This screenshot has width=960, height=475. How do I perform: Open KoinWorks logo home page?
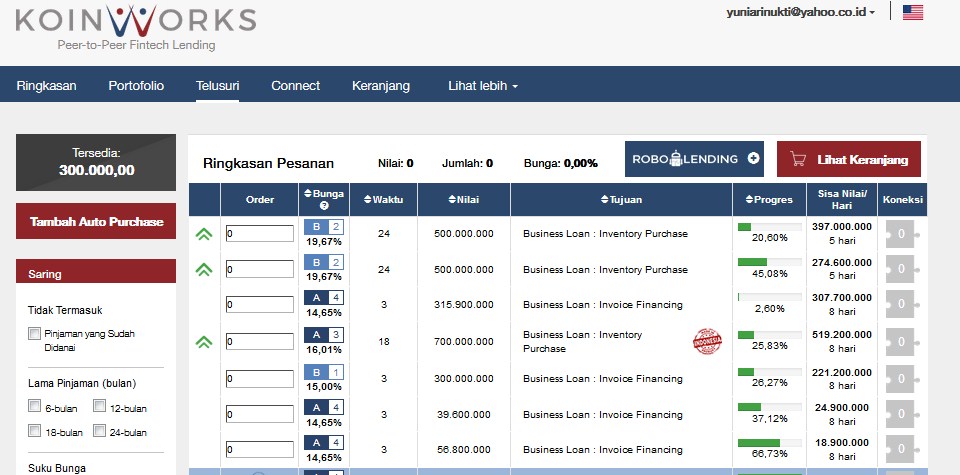[136, 28]
